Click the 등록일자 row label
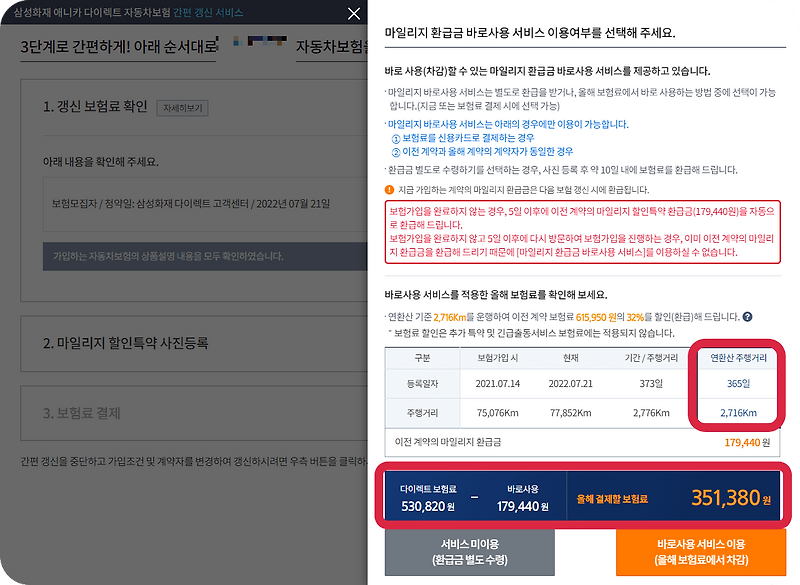 [x=422, y=384]
